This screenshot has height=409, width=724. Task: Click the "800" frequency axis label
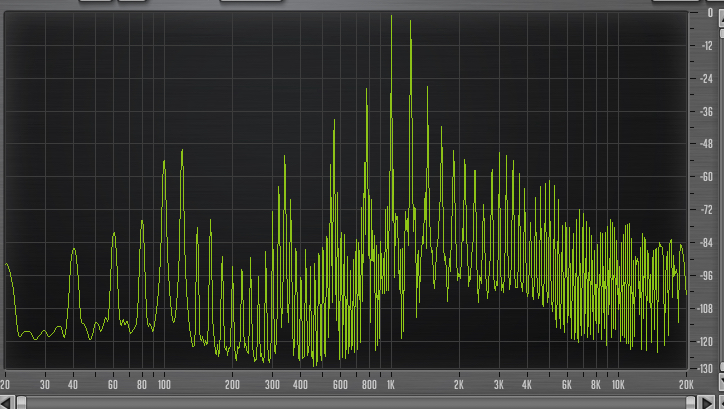point(369,385)
